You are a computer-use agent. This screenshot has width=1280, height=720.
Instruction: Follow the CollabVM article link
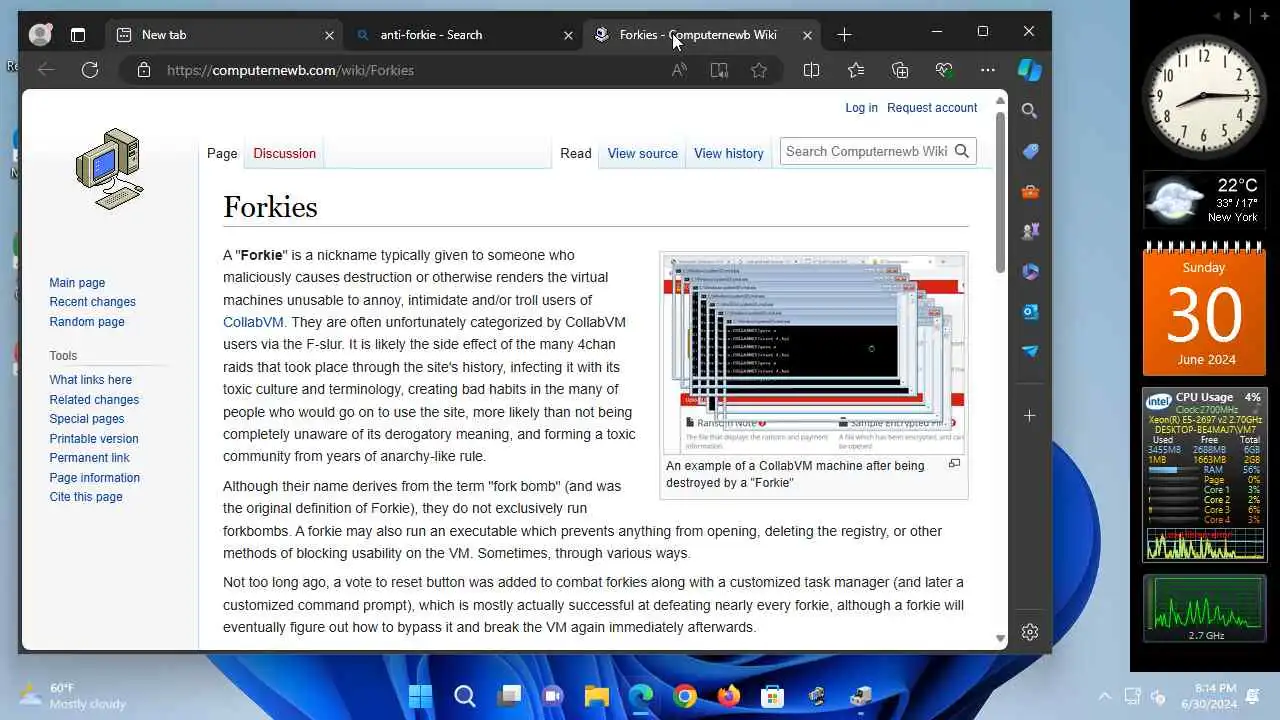pyautogui.click(x=253, y=322)
